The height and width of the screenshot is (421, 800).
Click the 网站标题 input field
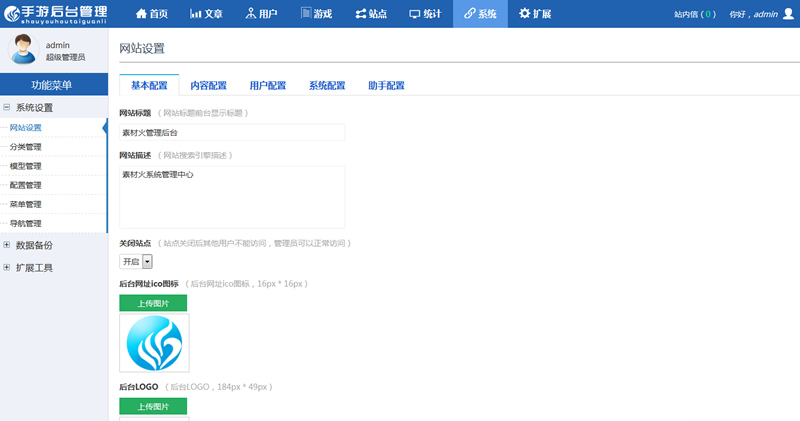(232, 132)
